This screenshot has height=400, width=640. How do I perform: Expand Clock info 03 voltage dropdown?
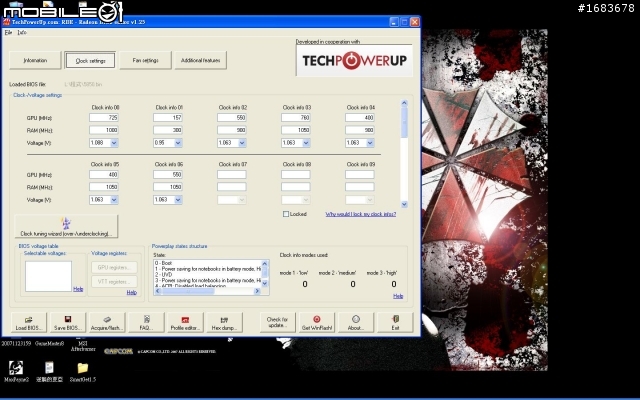pyautogui.click(x=306, y=143)
